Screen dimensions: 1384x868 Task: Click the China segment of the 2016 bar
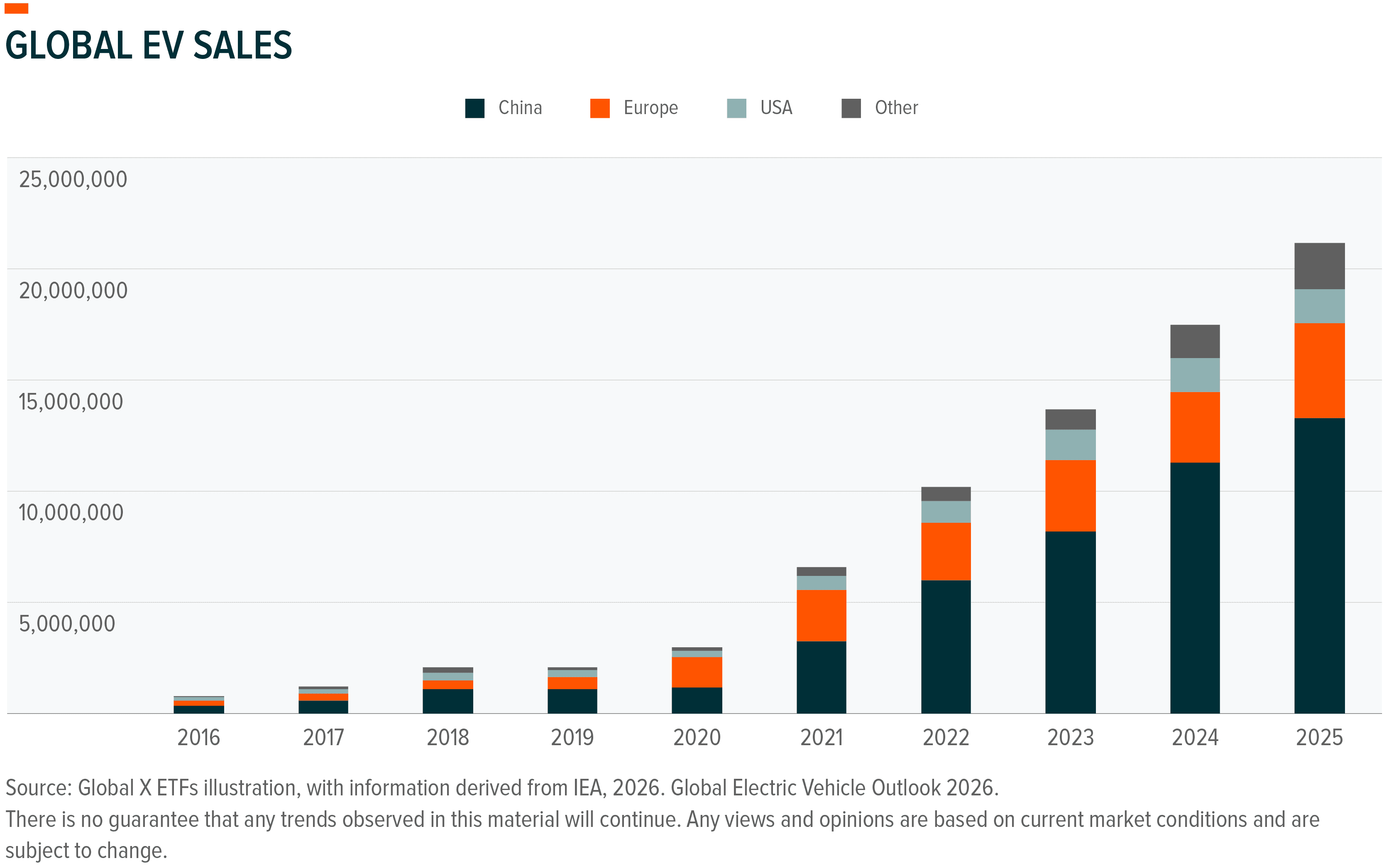coord(199,710)
